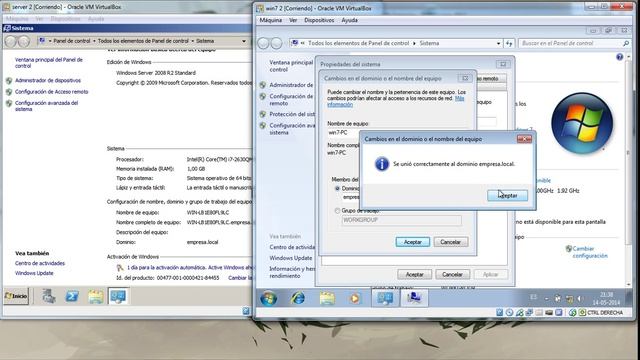Click the clock showing 14-05-2014 in win7 tray
Image resolution: width=640 pixels, height=360 pixels.
[607, 299]
